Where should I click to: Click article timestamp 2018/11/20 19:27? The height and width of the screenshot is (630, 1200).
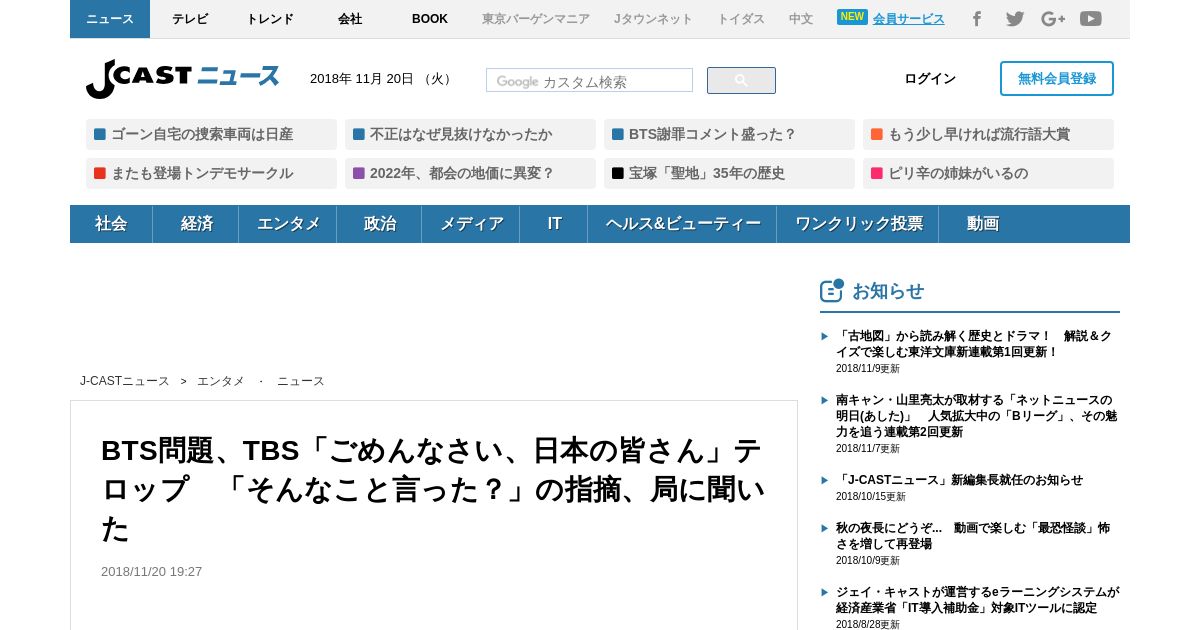[x=151, y=572]
